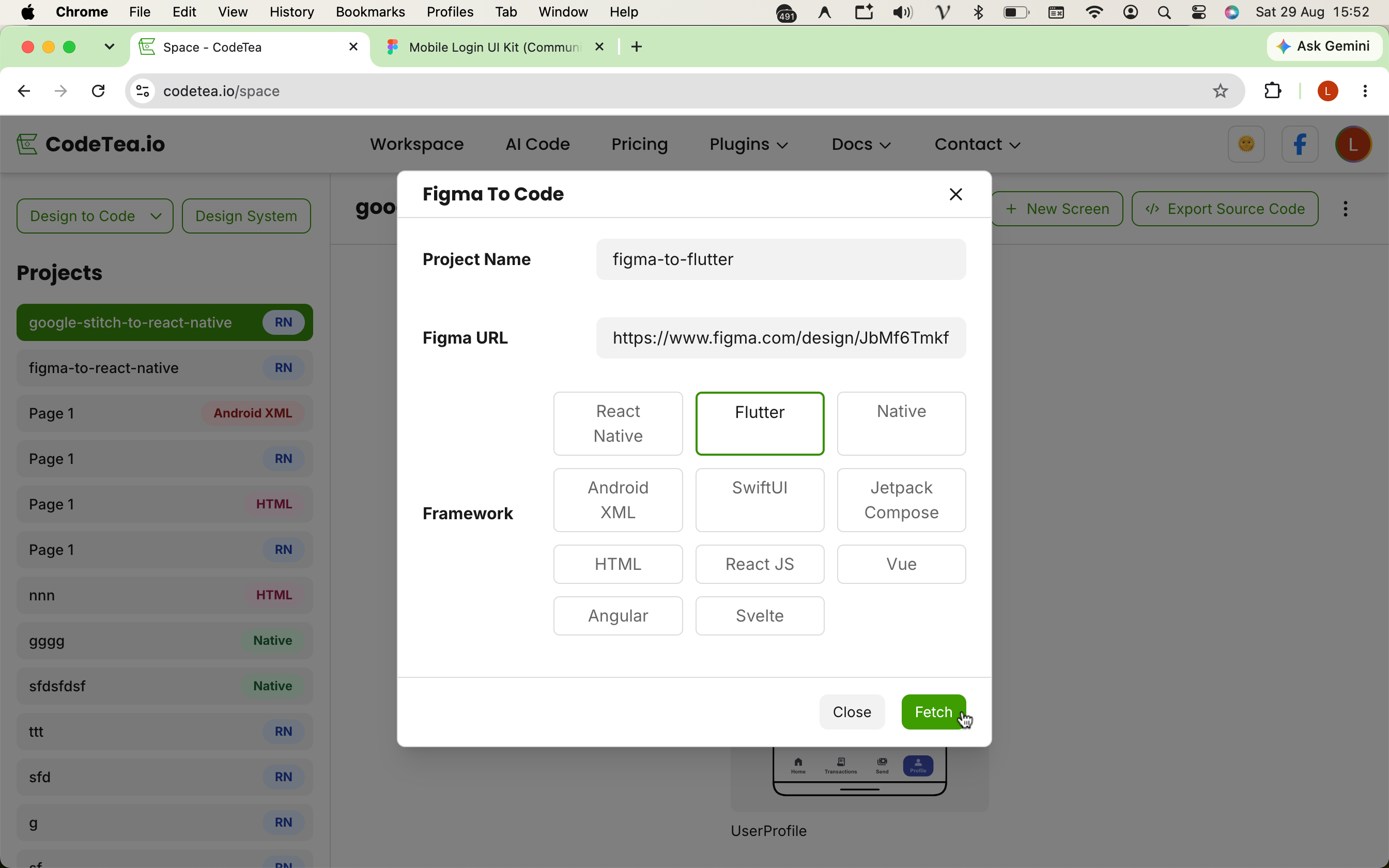Viewport: 1389px width, 868px height.
Task: View site information icon in address bar
Action: point(143,91)
